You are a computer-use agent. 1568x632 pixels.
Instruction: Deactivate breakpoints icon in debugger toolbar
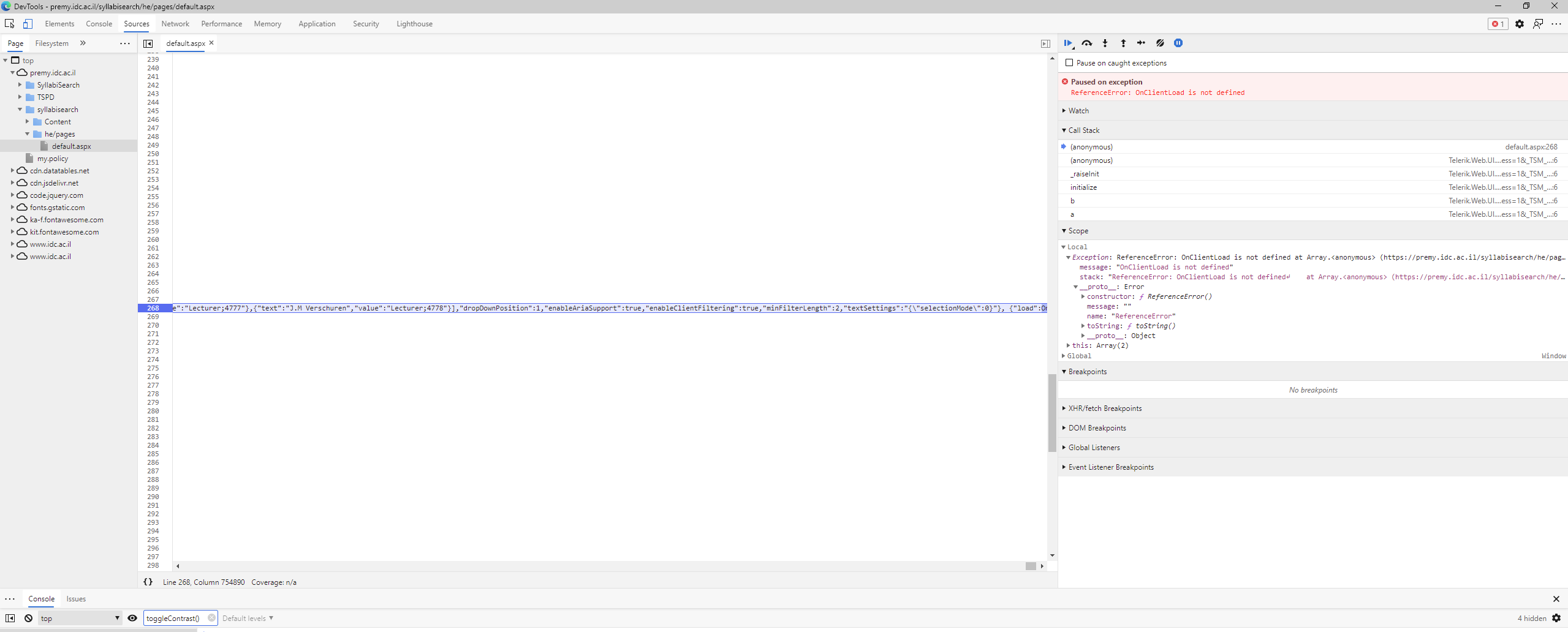pos(1160,43)
